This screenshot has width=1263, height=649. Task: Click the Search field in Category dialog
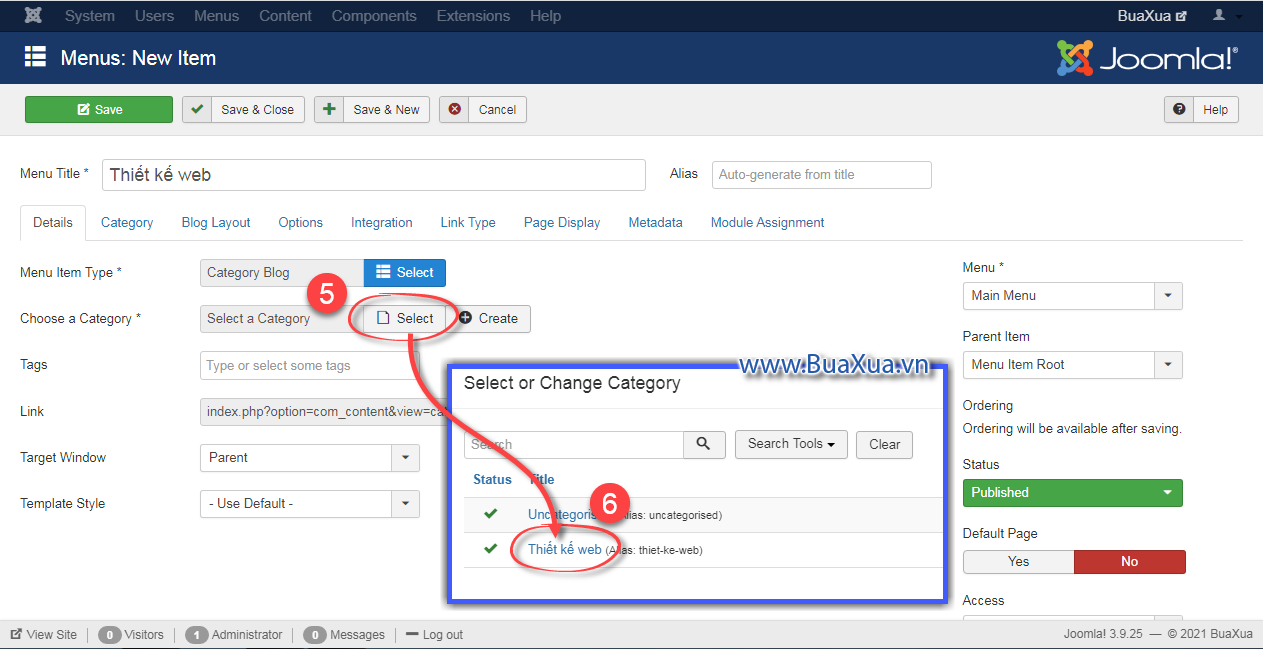coord(574,444)
